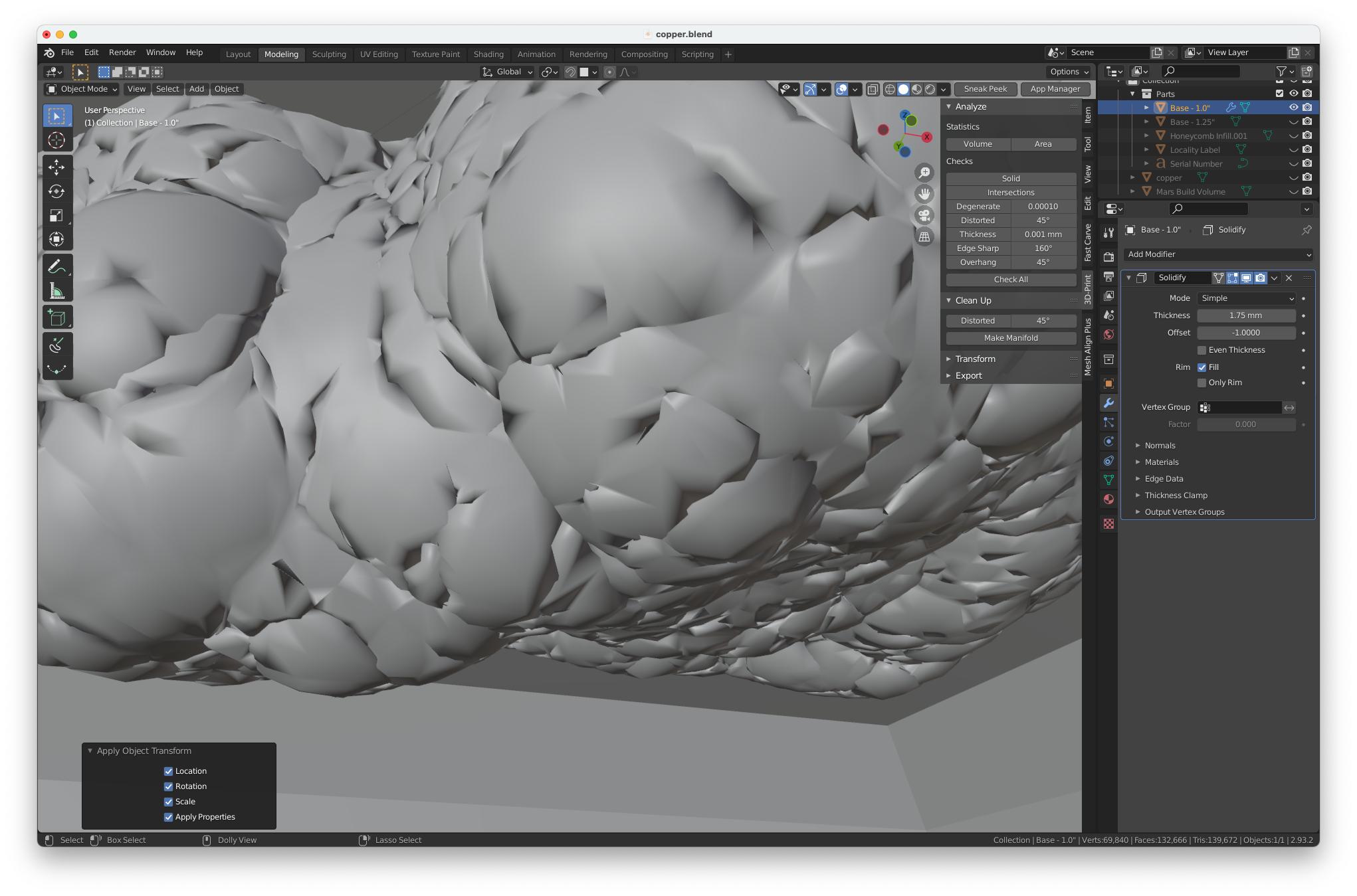Viewport: 1357px width, 896px height.
Task: Uncheck Rim Fill checkbox
Action: (1201, 367)
